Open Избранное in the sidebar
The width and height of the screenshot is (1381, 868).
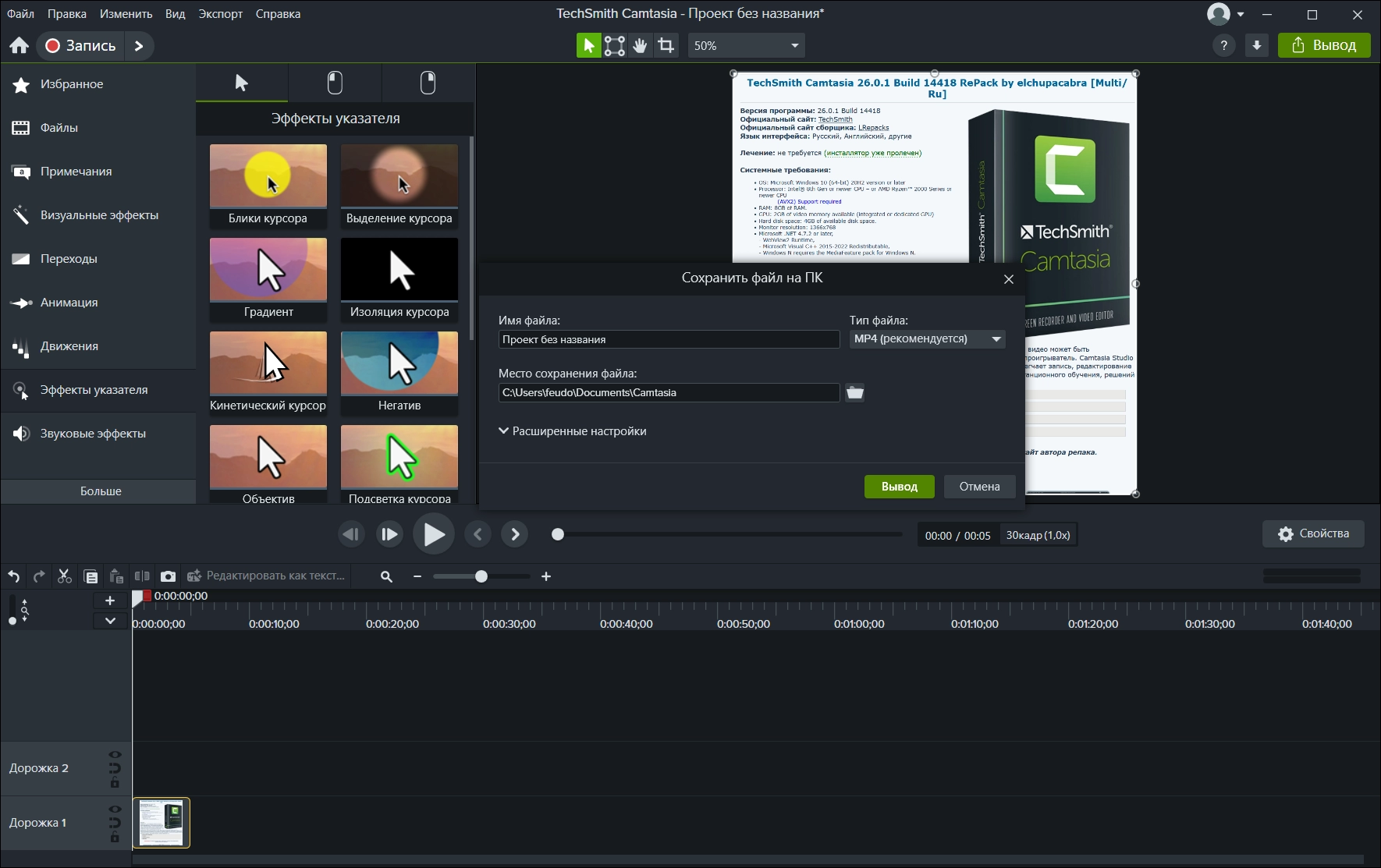[98, 84]
